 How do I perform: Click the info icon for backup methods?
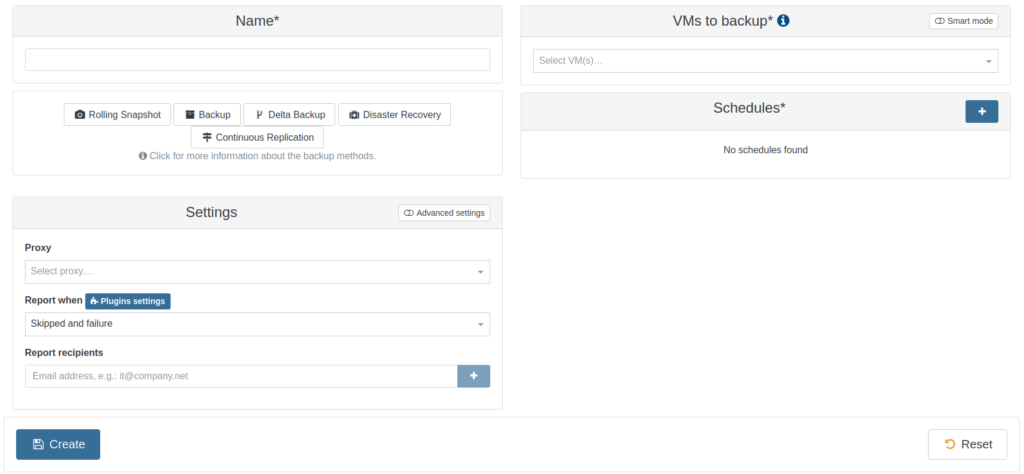click(143, 156)
